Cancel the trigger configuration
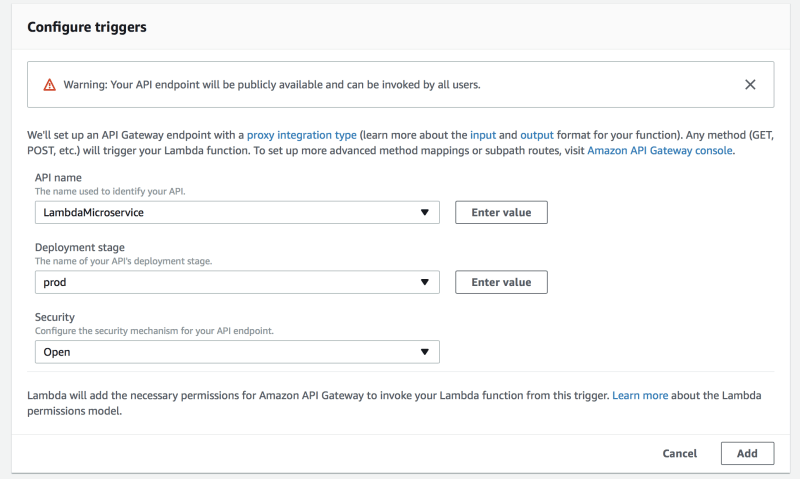 tap(680, 453)
